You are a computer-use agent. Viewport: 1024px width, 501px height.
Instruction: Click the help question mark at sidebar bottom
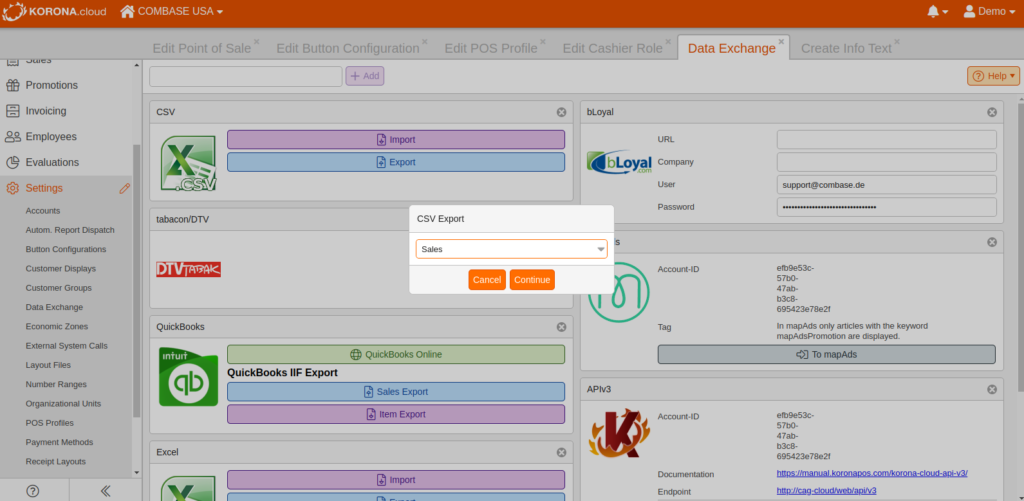[32, 490]
